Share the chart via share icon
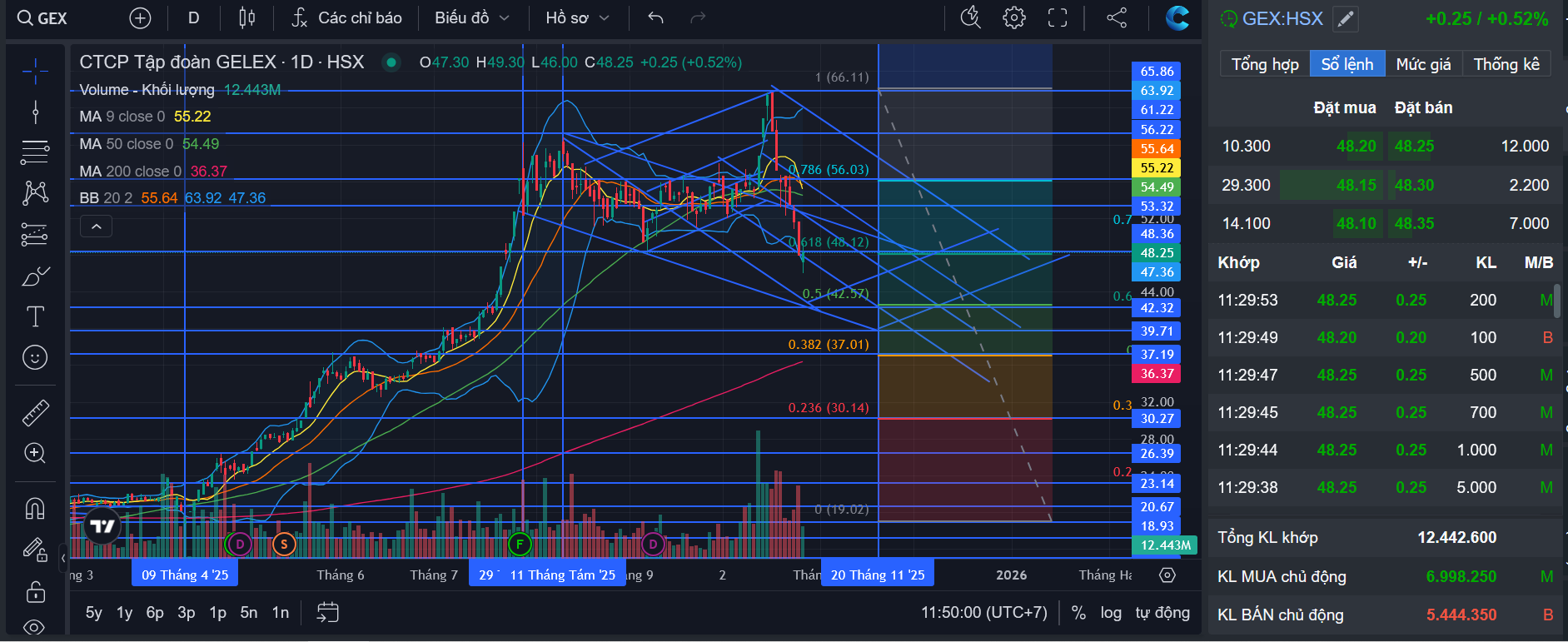1568x642 pixels. pyautogui.click(x=1117, y=17)
